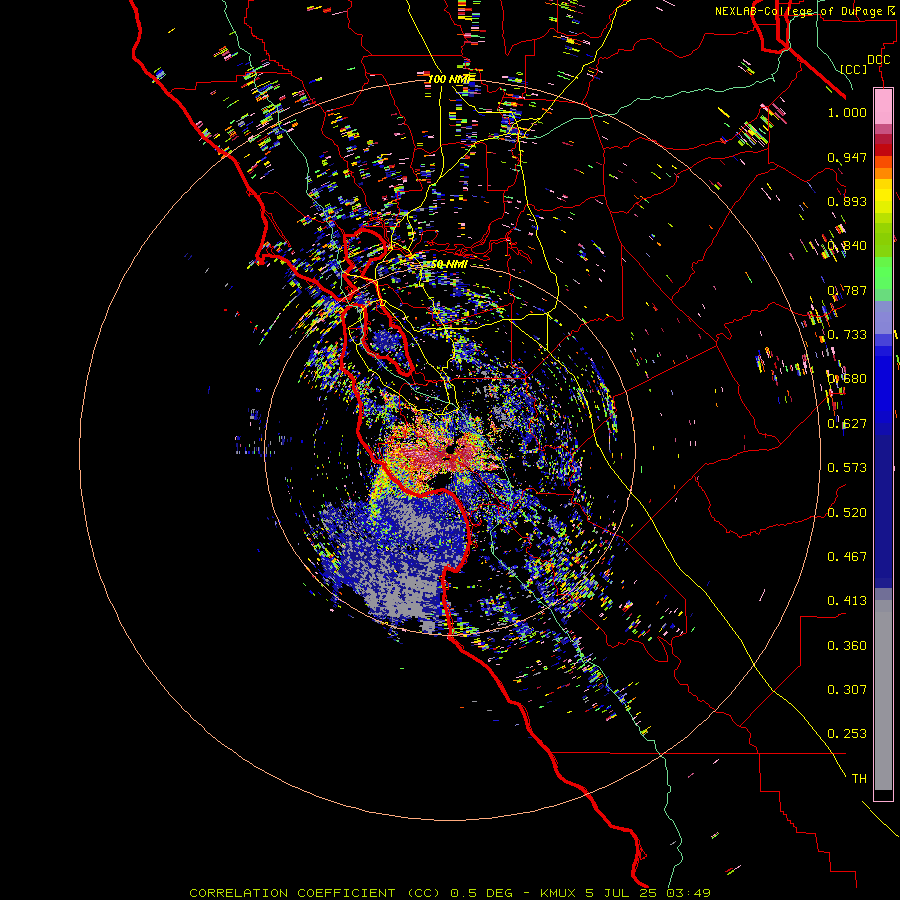The width and height of the screenshot is (900, 900).
Task: Select the 0.360 scale value
Action: pyautogui.click(x=847, y=646)
